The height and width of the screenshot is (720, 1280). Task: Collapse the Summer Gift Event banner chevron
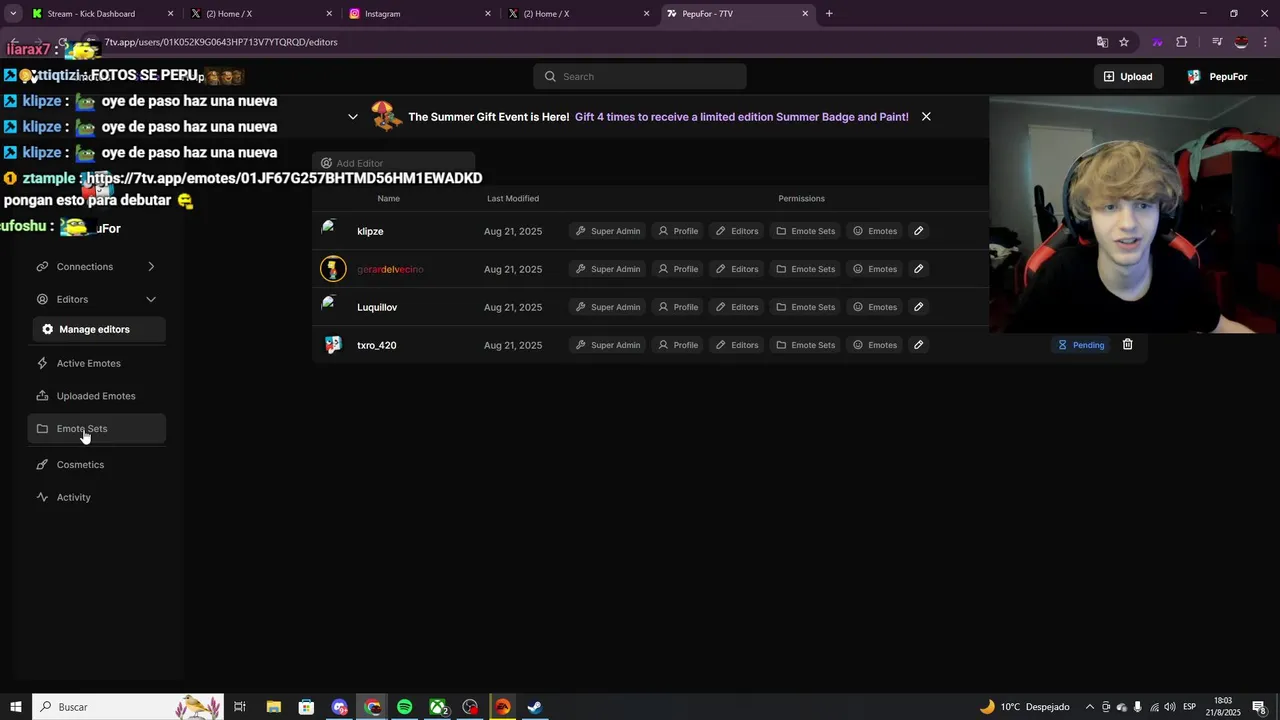(353, 117)
